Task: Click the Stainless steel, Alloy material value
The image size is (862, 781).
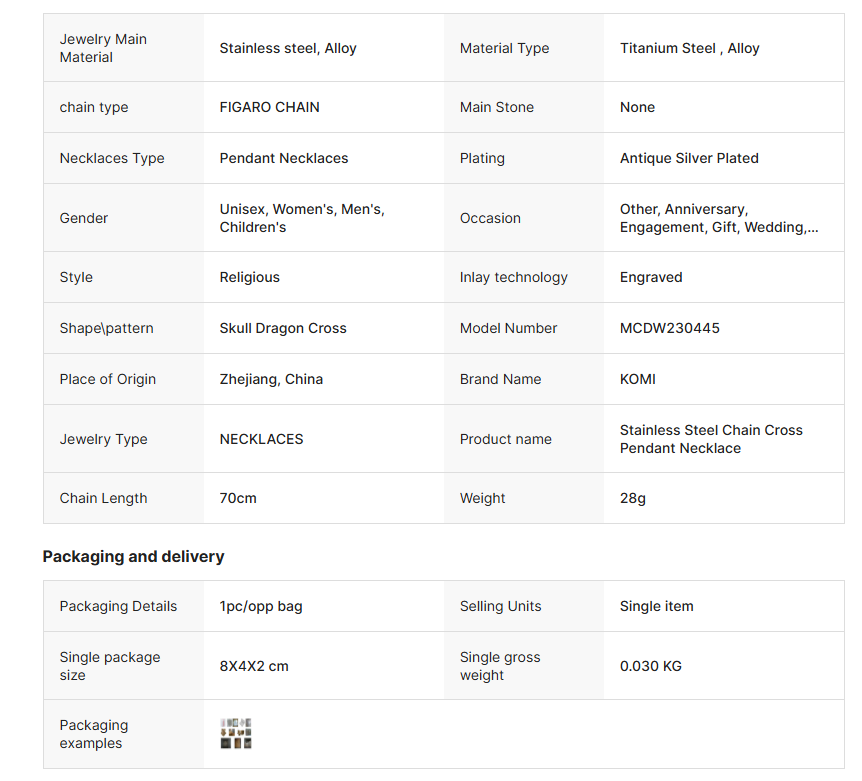Action: pyautogui.click(x=288, y=48)
